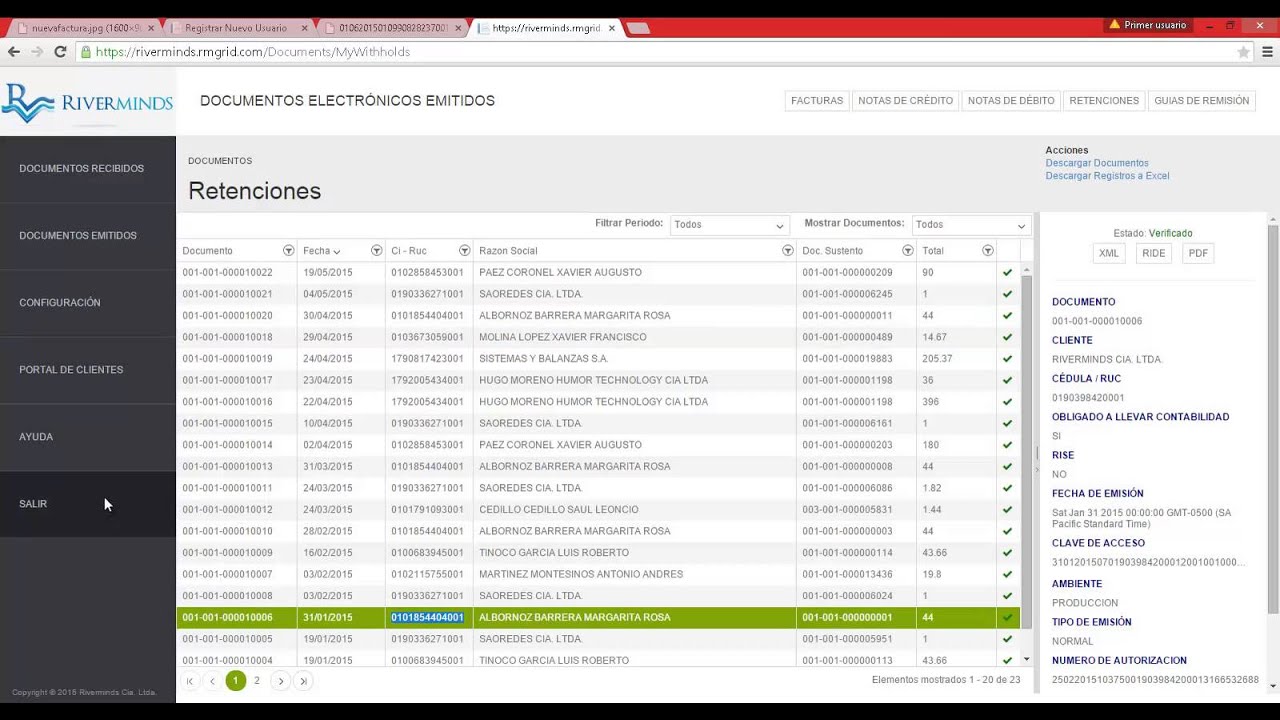Open the FACTURAS tab
This screenshot has height=720, width=1280.
(817, 101)
